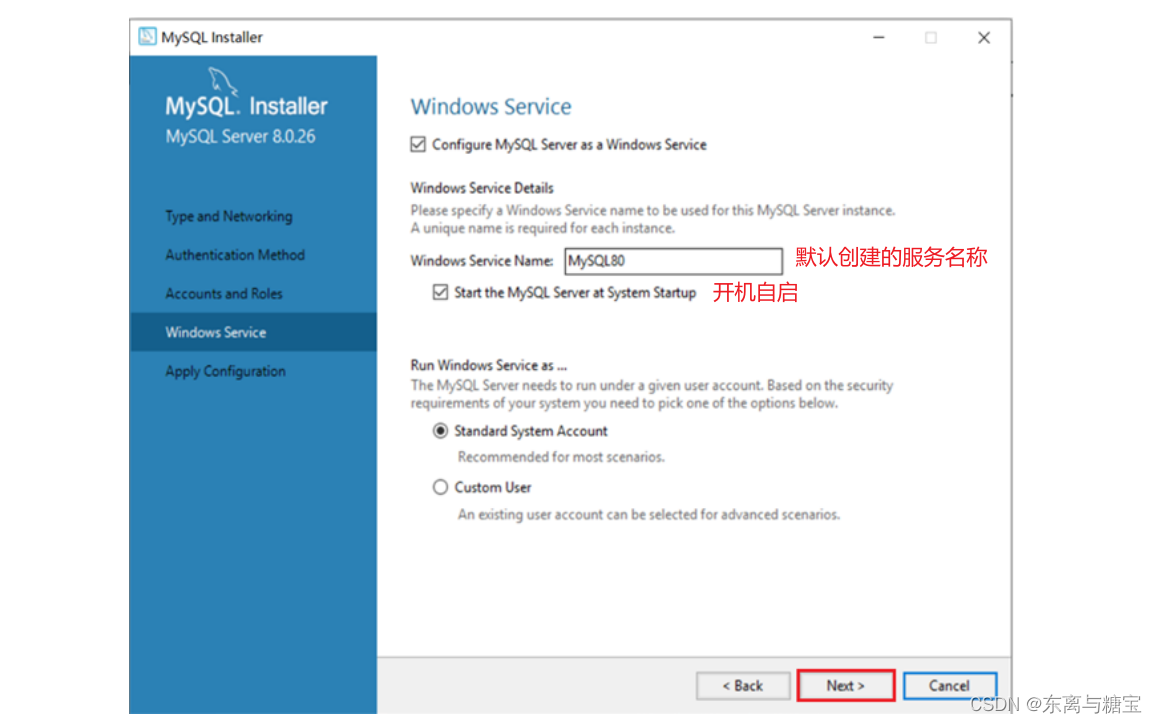Click the 'Run Windows Service as ...' label
Screen dimensions: 1157x723
click(488, 365)
